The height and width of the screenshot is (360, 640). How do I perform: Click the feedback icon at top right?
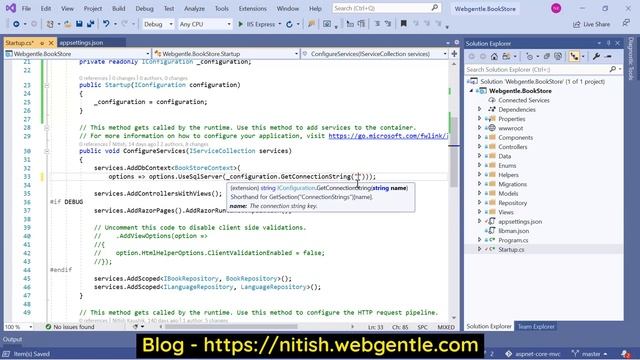tap(626, 23)
